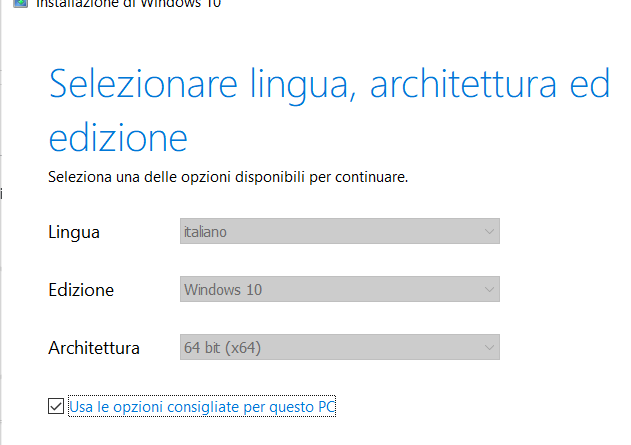The height and width of the screenshot is (445, 631).
Task: Click the "Architettura" field label
Action: click(x=94, y=348)
